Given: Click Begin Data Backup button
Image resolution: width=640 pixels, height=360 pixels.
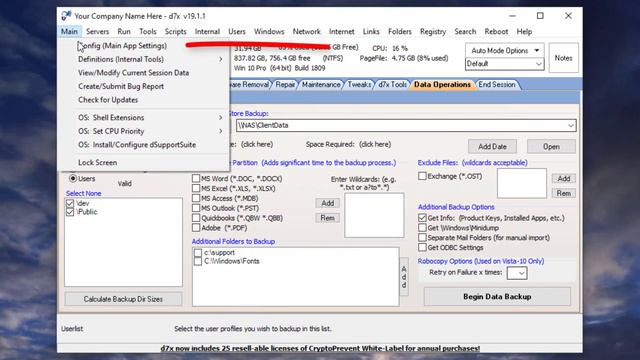Looking at the screenshot, I should pyautogui.click(x=497, y=297).
